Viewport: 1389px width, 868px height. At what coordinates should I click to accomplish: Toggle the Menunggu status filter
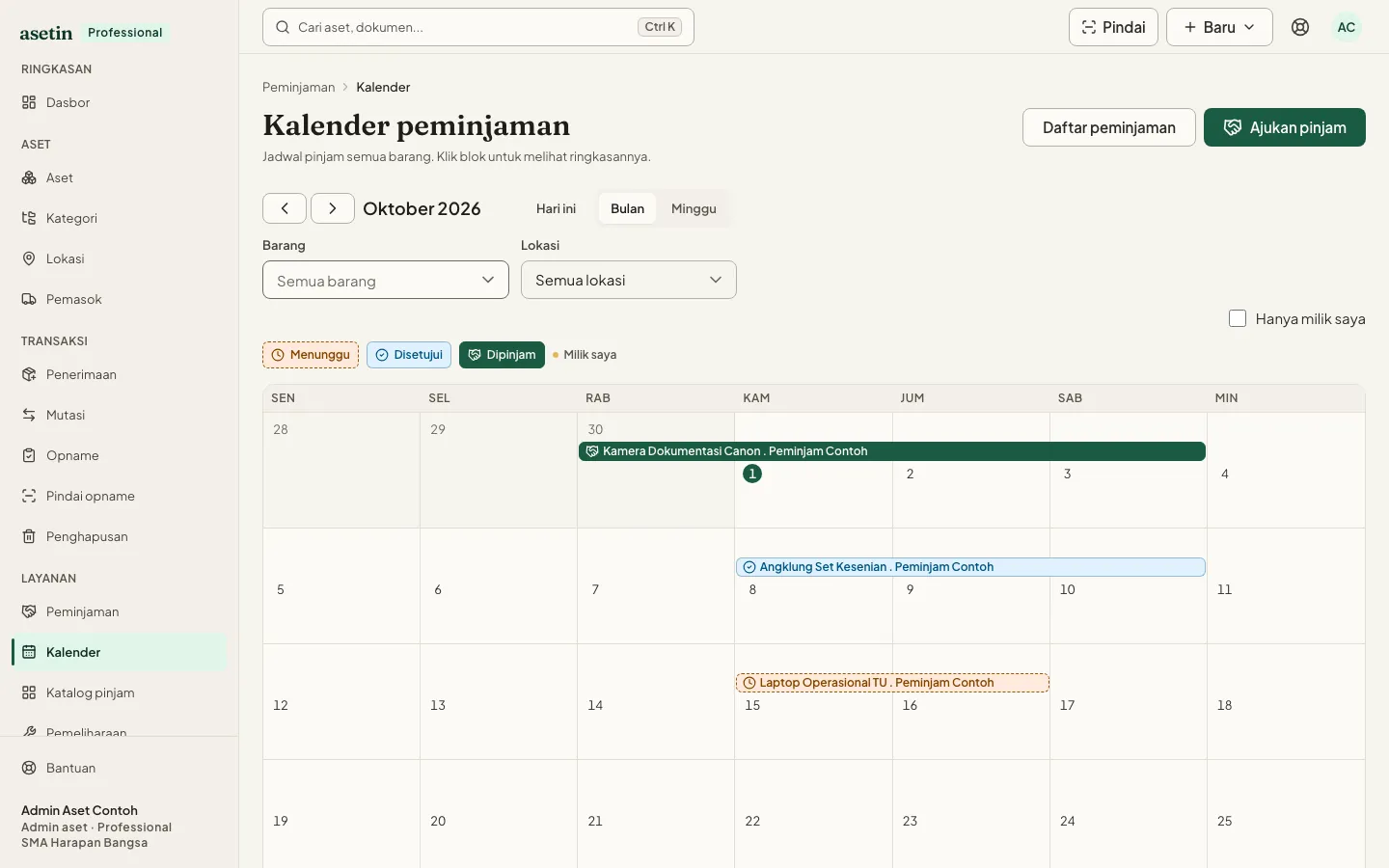pyautogui.click(x=311, y=355)
